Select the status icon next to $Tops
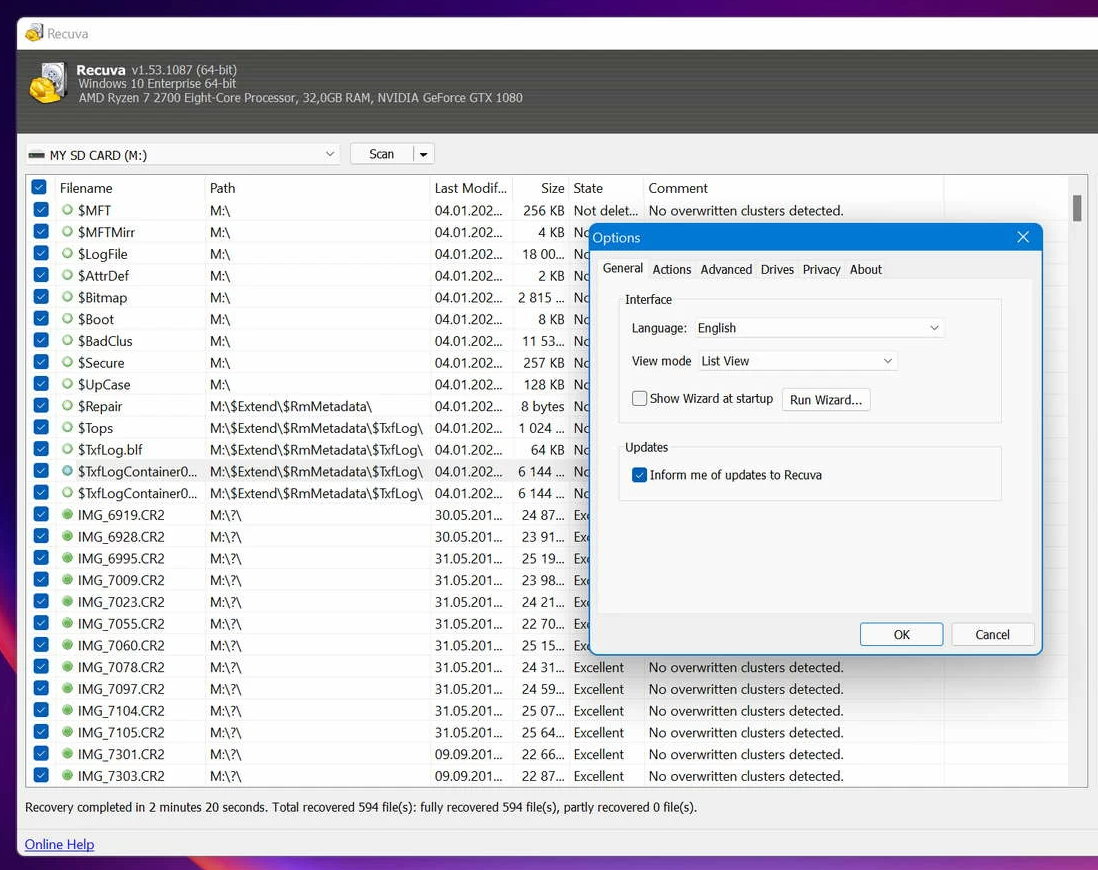 click(67, 427)
